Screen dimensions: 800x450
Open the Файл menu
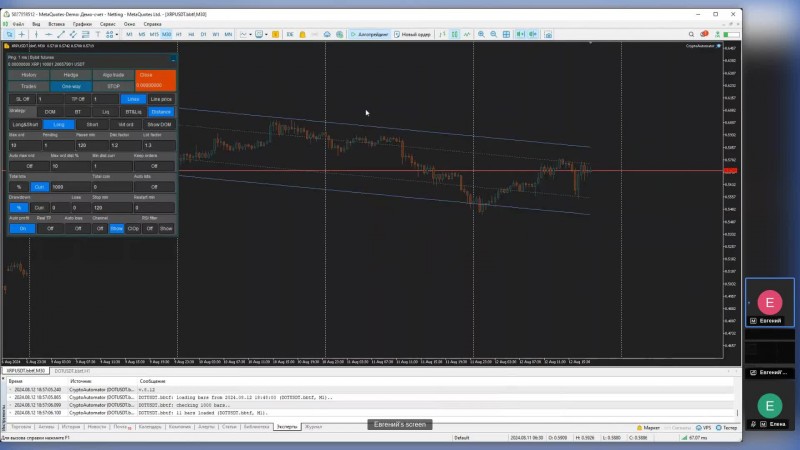[18, 24]
